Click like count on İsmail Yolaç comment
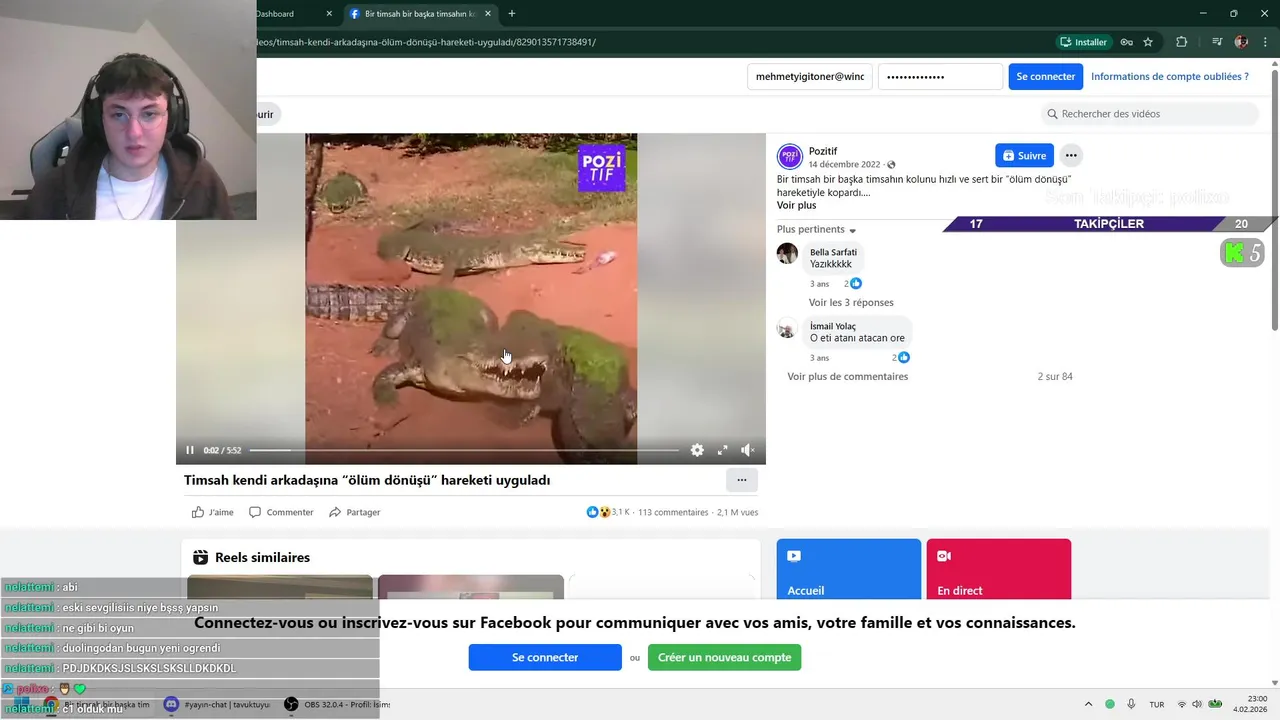The image size is (1280, 720). click(x=901, y=357)
